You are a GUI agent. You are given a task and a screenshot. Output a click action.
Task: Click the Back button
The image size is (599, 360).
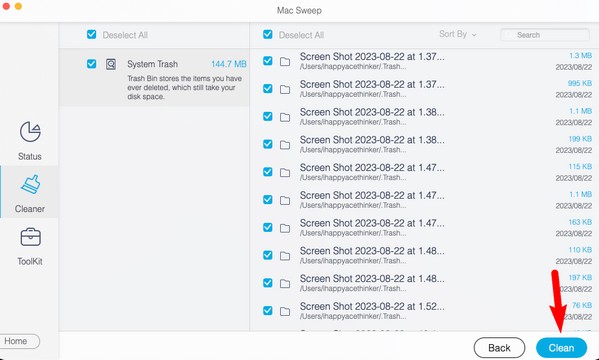pyautogui.click(x=499, y=348)
